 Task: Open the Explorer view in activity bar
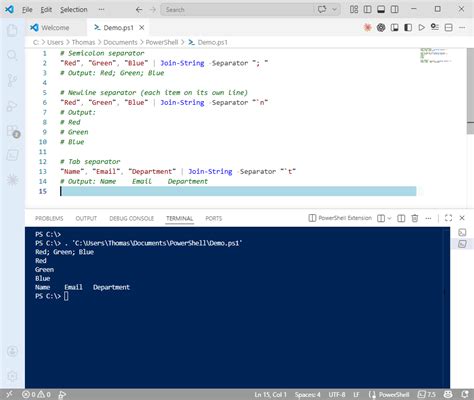tap(12, 30)
